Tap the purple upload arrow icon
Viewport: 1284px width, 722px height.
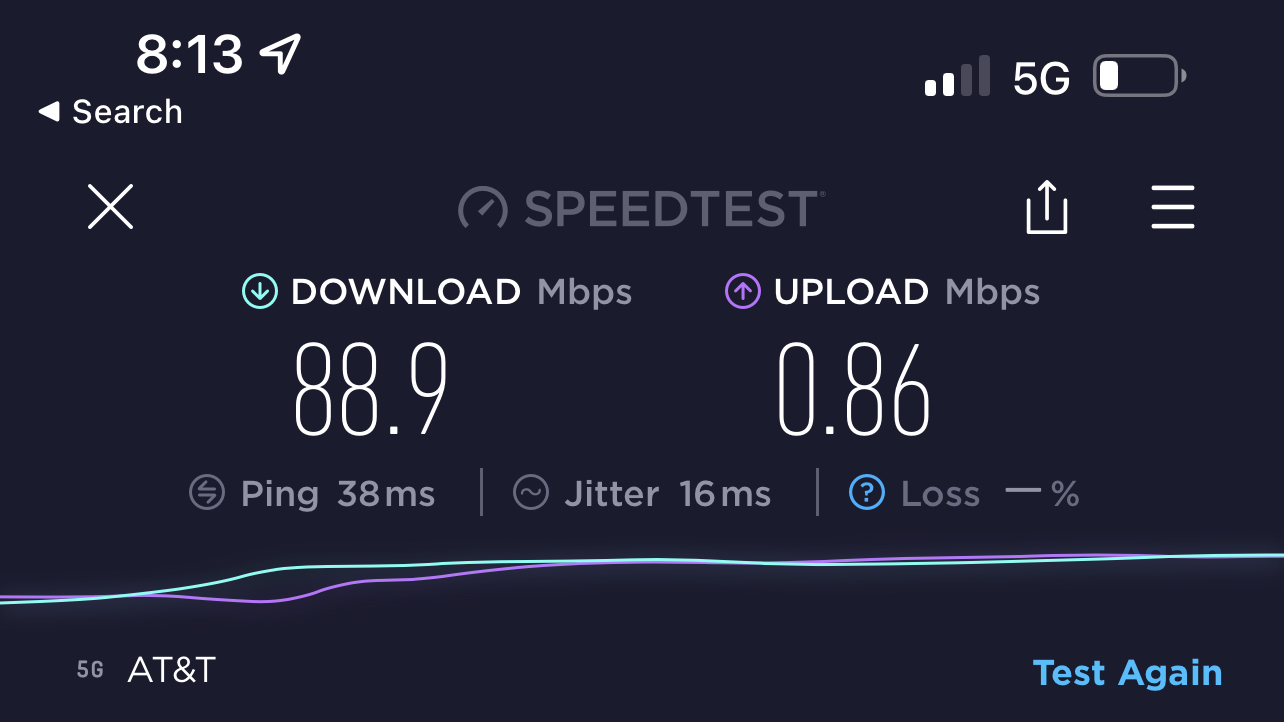click(x=742, y=292)
